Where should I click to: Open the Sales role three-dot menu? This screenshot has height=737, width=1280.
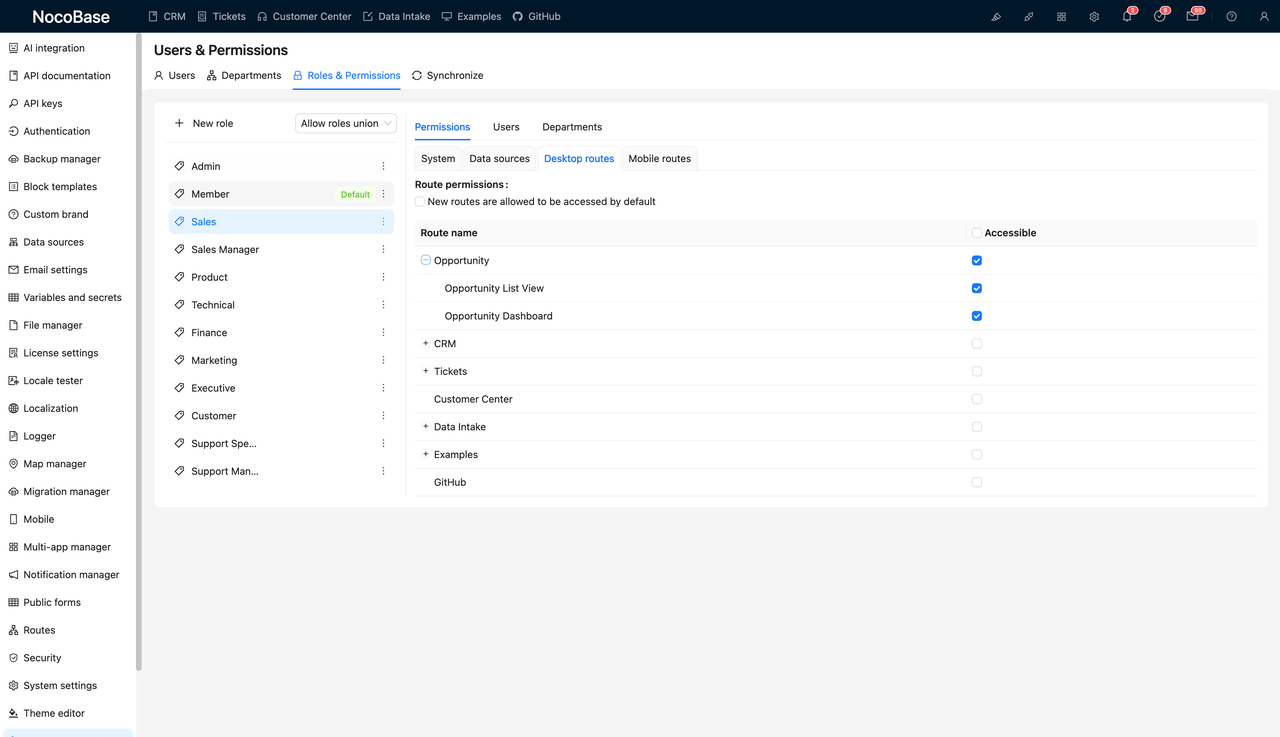(x=383, y=222)
